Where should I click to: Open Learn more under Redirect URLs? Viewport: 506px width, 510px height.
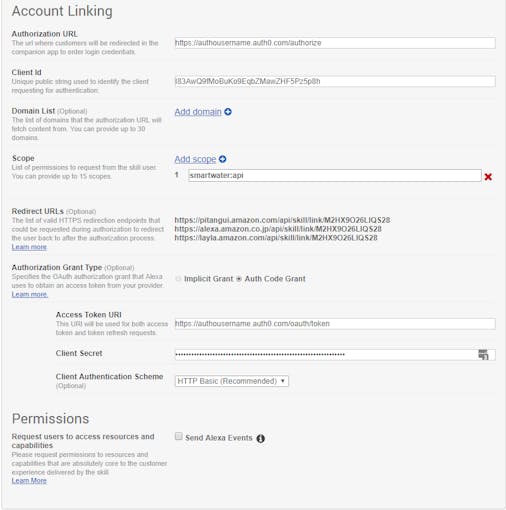(29, 247)
